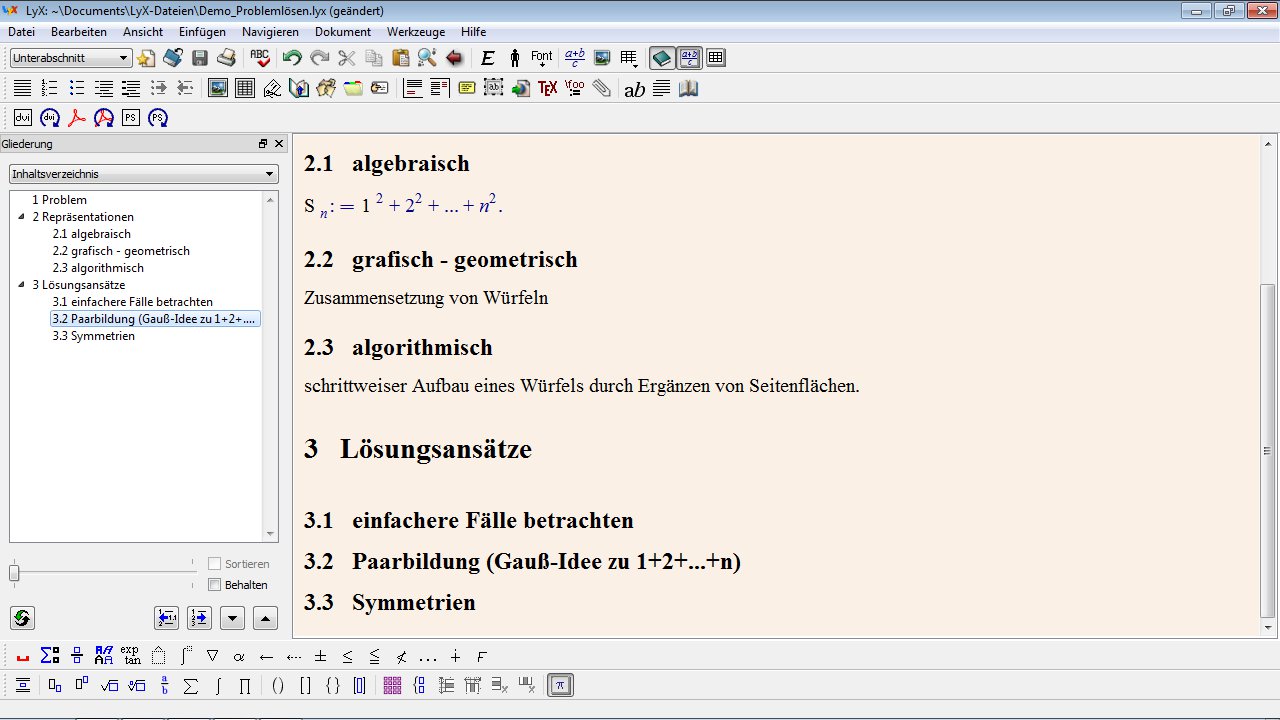
Task: Open the Einfügen menu
Action: click(x=202, y=32)
